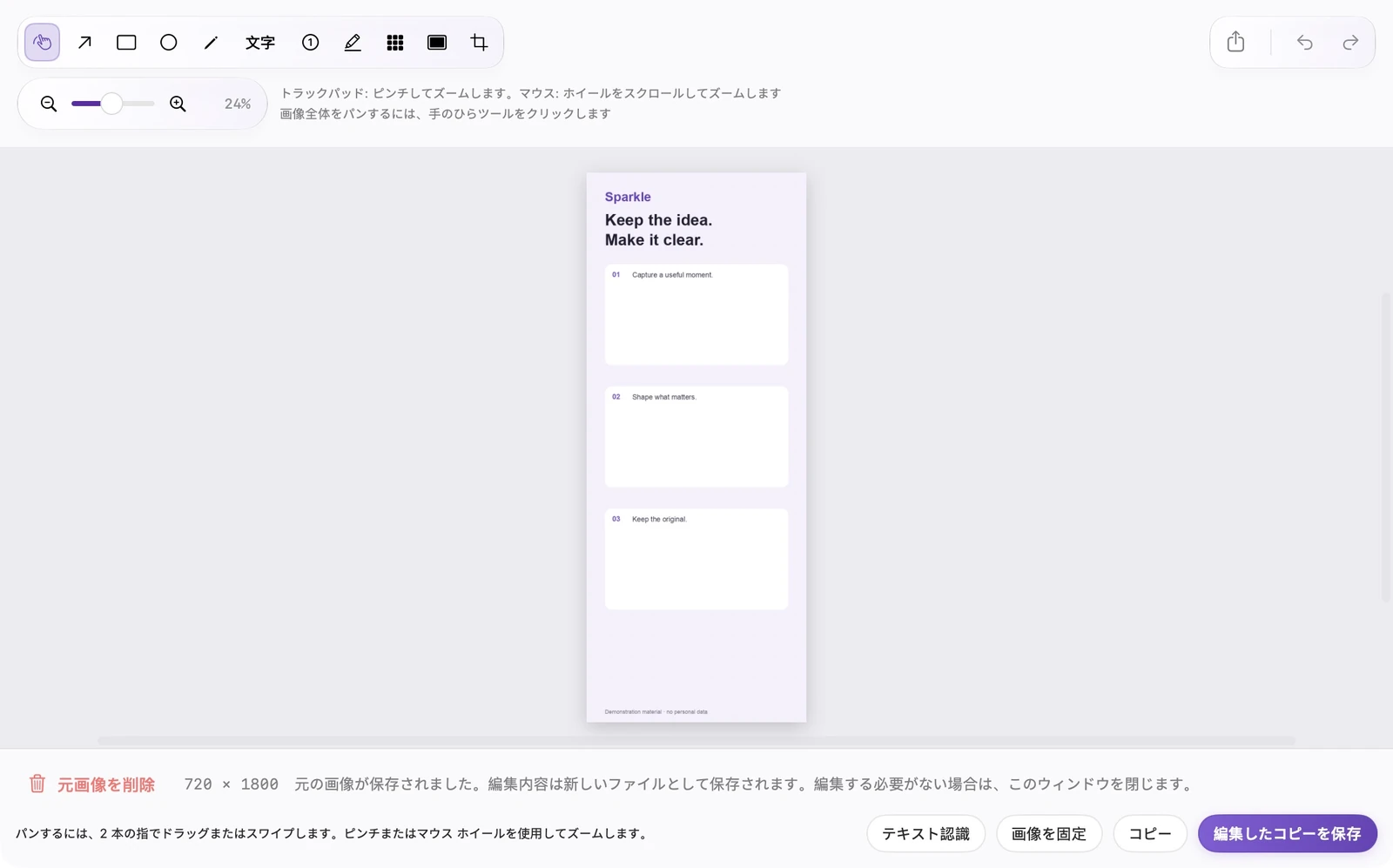This screenshot has height=868, width=1393.
Task: Click the horizontal scrollbar under the canvas
Action: 696,741
